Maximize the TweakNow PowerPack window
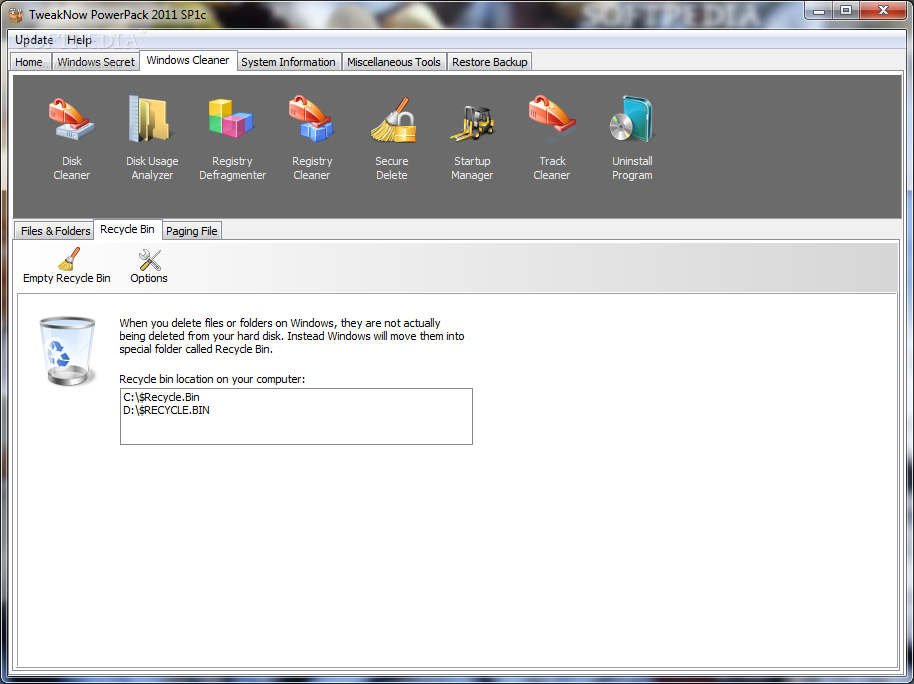Screen dimensions: 914x684 click(x=846, y=11)
